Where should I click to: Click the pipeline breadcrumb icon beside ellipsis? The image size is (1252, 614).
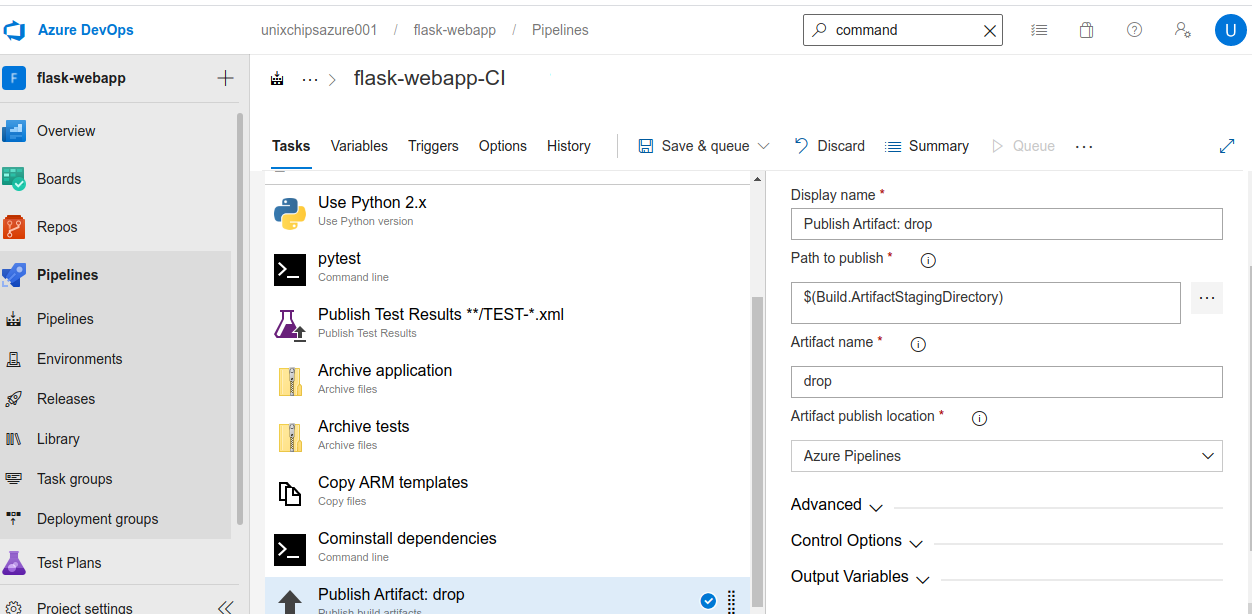278,79
